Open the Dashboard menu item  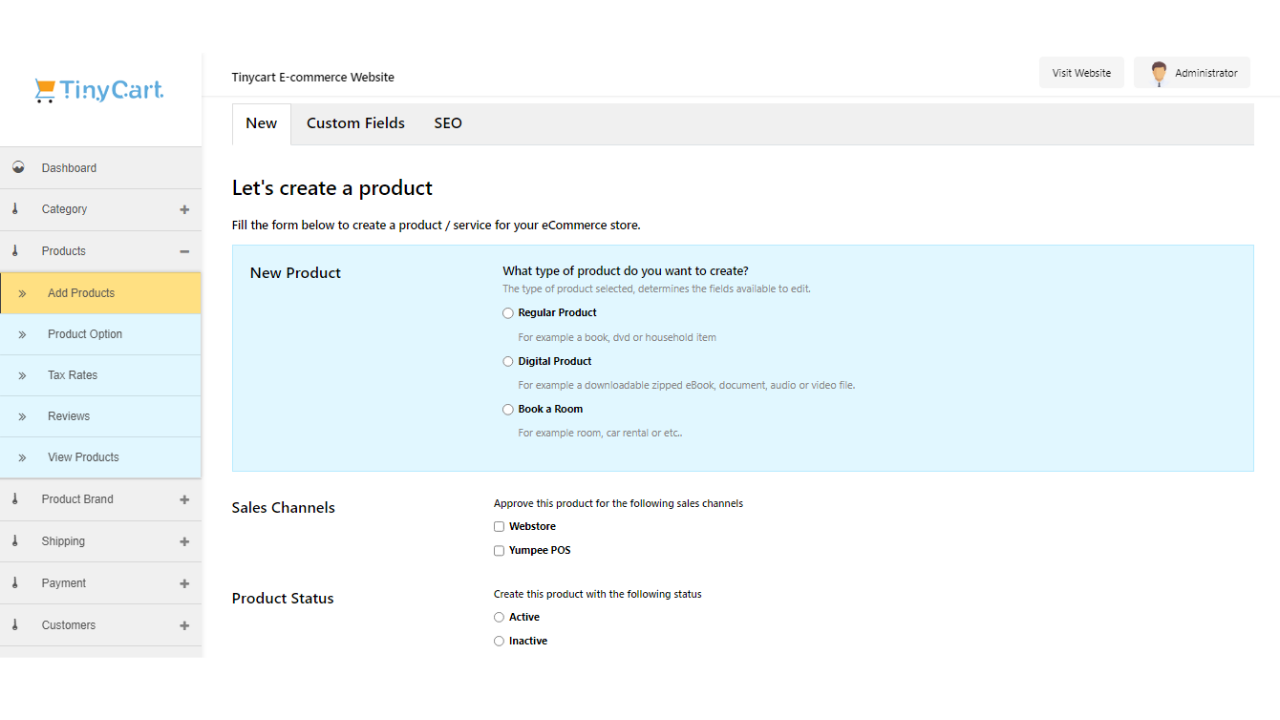pyautogui.click(x=100, y=168)
